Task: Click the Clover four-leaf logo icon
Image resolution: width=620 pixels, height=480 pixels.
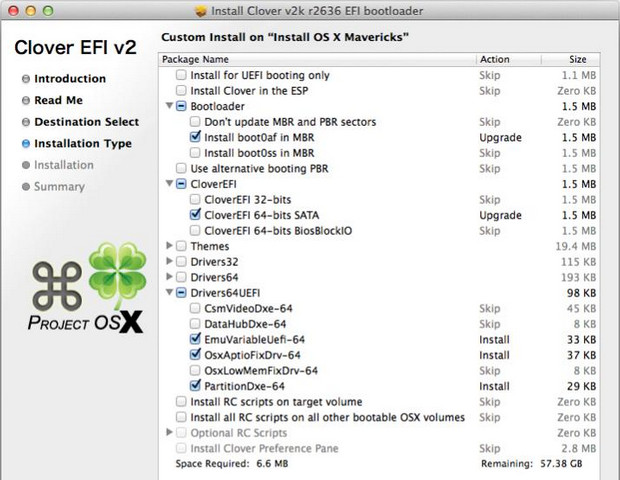Action: (117, 273)
